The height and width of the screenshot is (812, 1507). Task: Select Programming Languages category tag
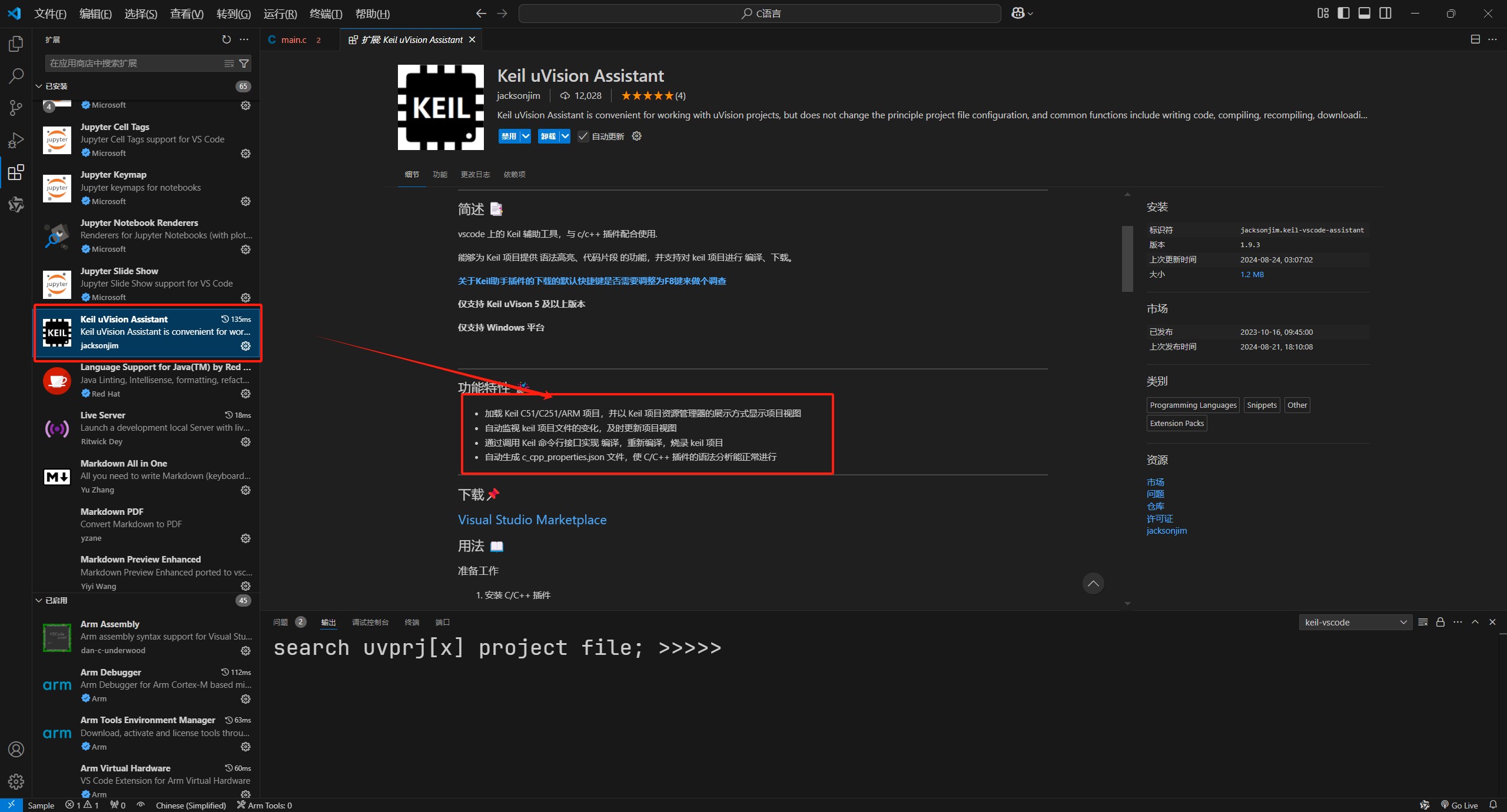click(x=1193, y=405)
